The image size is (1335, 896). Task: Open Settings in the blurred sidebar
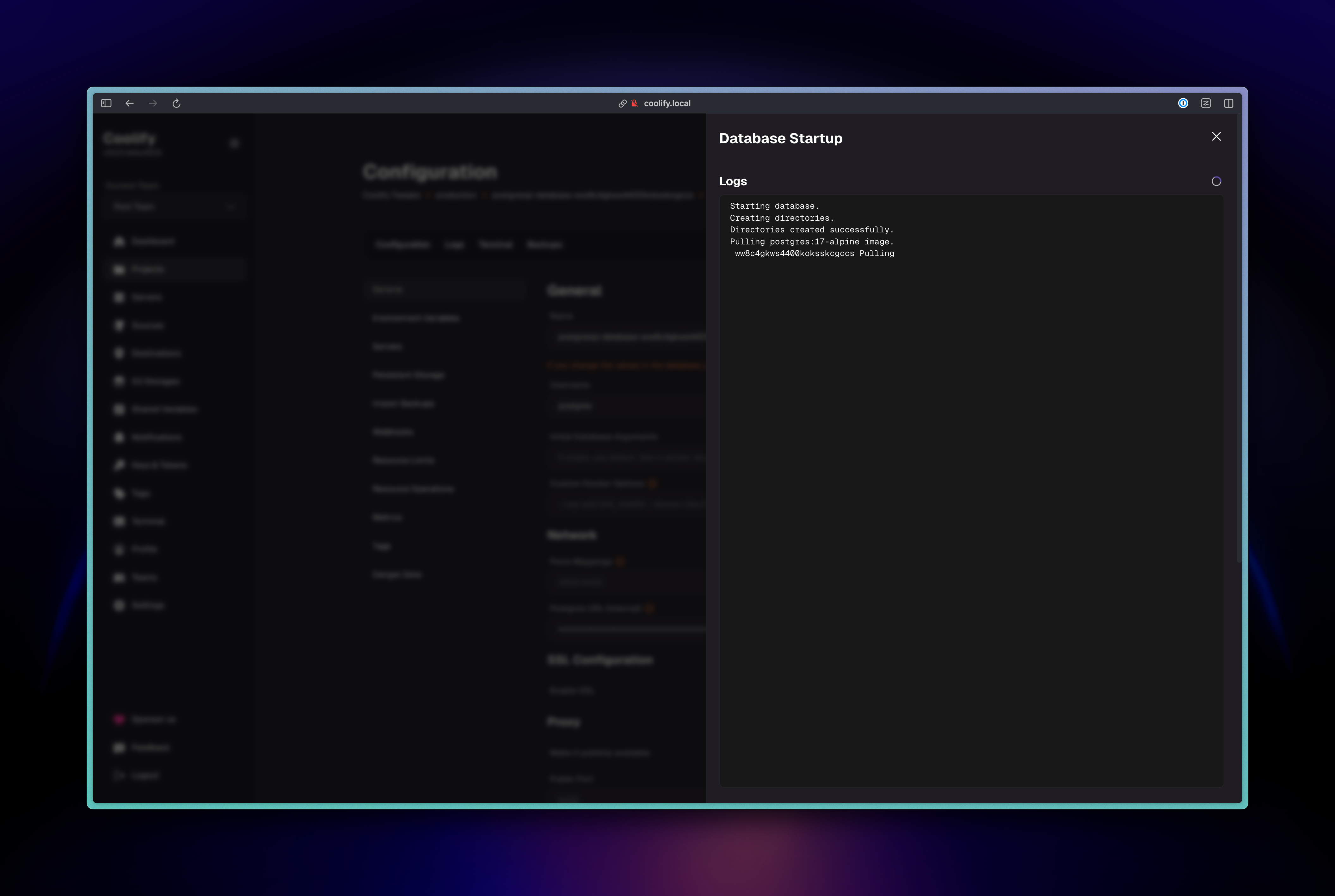pyautogui.click(x=147, y=605)
